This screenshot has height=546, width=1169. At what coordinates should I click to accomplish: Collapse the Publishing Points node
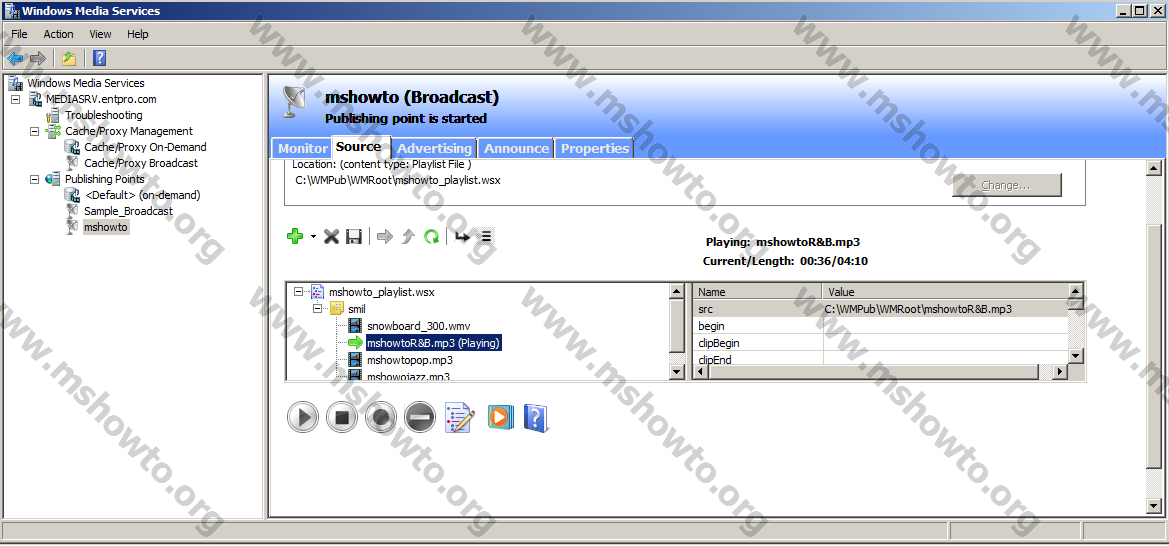point(34,179)
